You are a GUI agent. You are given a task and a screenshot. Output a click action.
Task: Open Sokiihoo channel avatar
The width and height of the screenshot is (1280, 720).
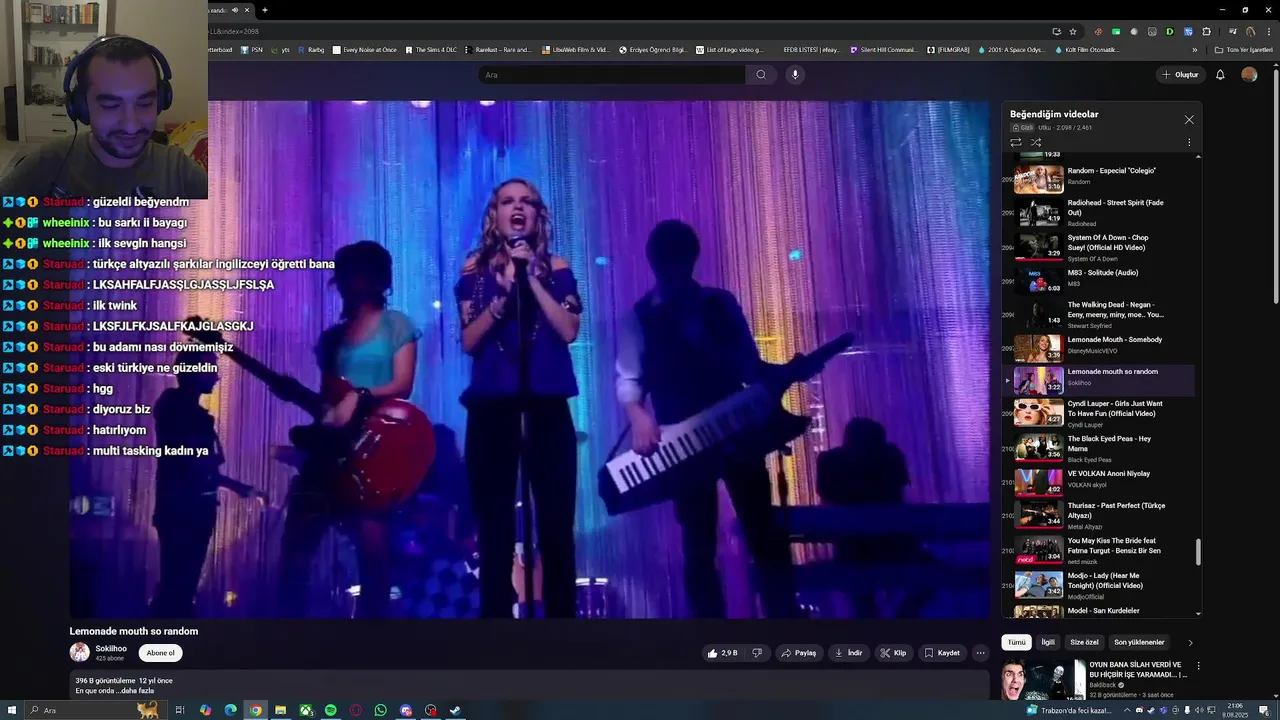pos(79,653)
